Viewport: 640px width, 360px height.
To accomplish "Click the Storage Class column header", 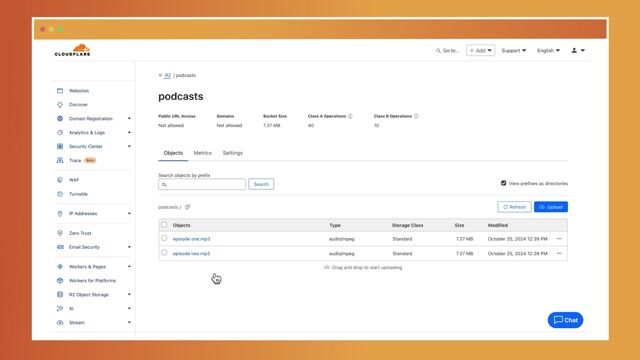I will (407, 225).
